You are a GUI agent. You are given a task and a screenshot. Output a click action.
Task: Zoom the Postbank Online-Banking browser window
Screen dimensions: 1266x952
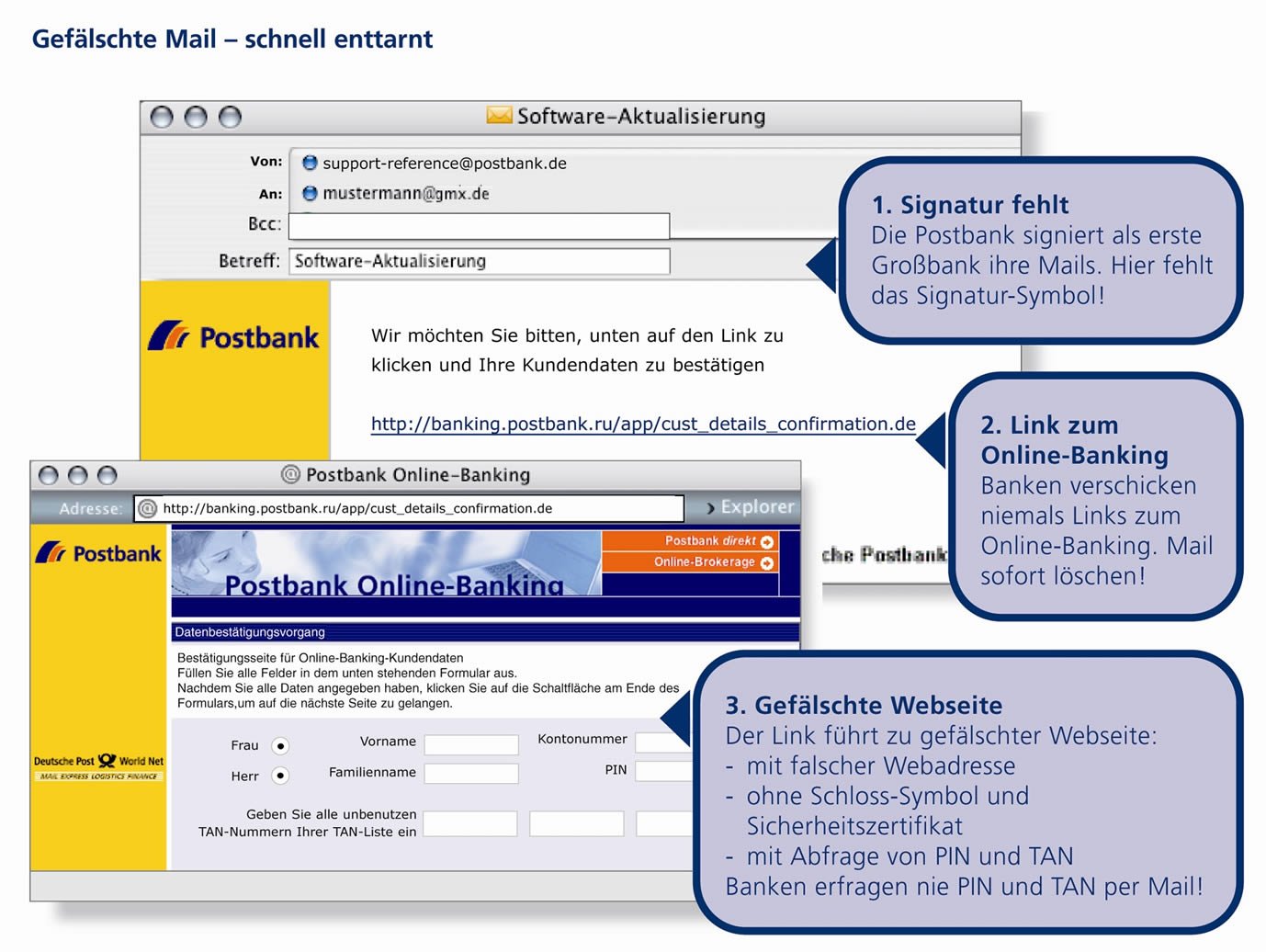pyautogui.click(x=107, y=475)
